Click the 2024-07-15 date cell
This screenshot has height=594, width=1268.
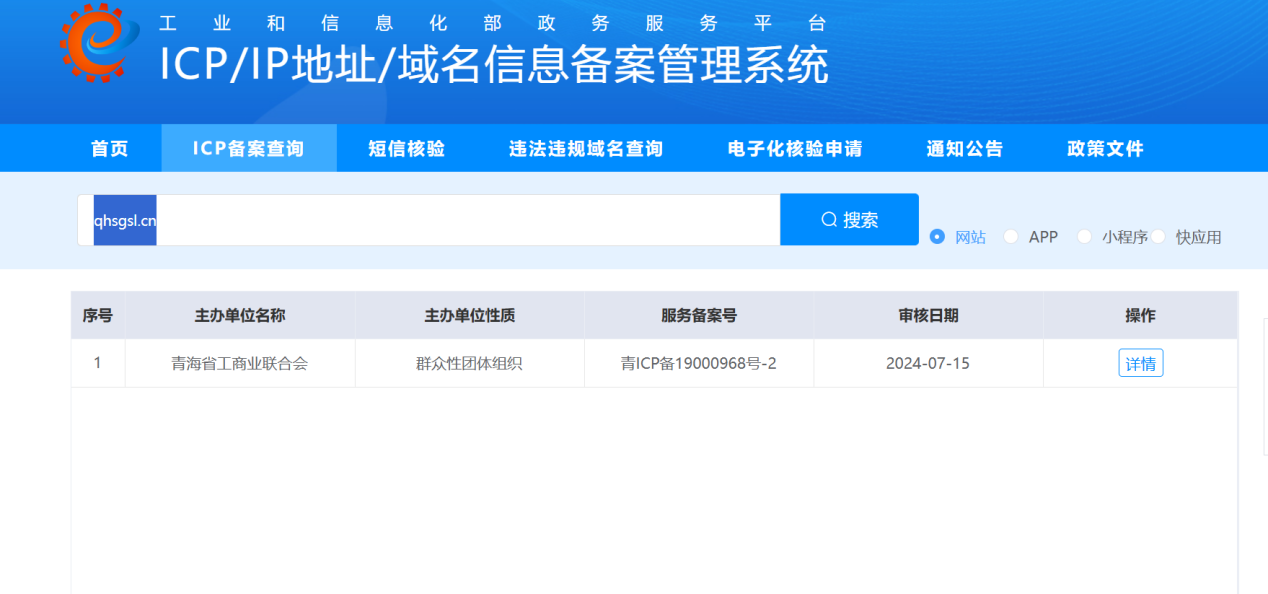928,364
